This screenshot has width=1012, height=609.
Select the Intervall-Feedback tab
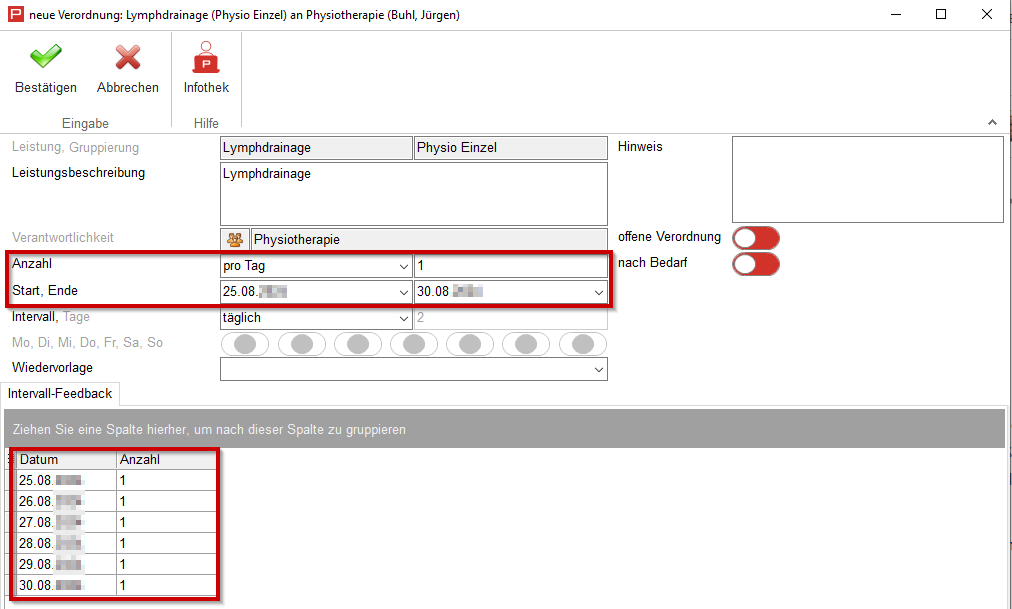tap(60, 393)
